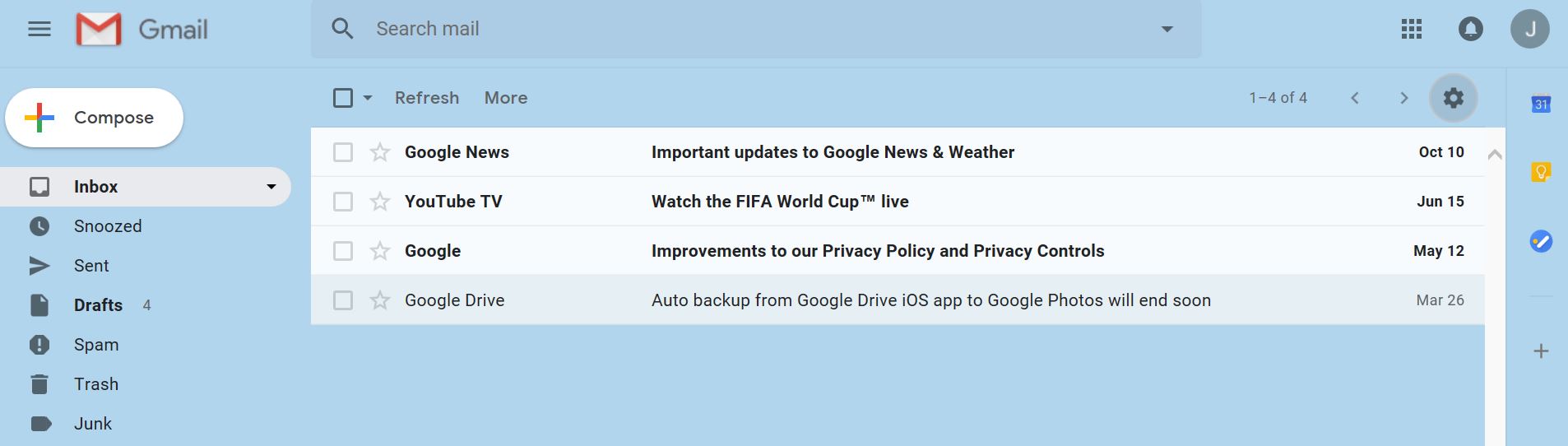Open the main menu hamburger icon
Screen dimensions: 1568x446
tap(39, 30)
